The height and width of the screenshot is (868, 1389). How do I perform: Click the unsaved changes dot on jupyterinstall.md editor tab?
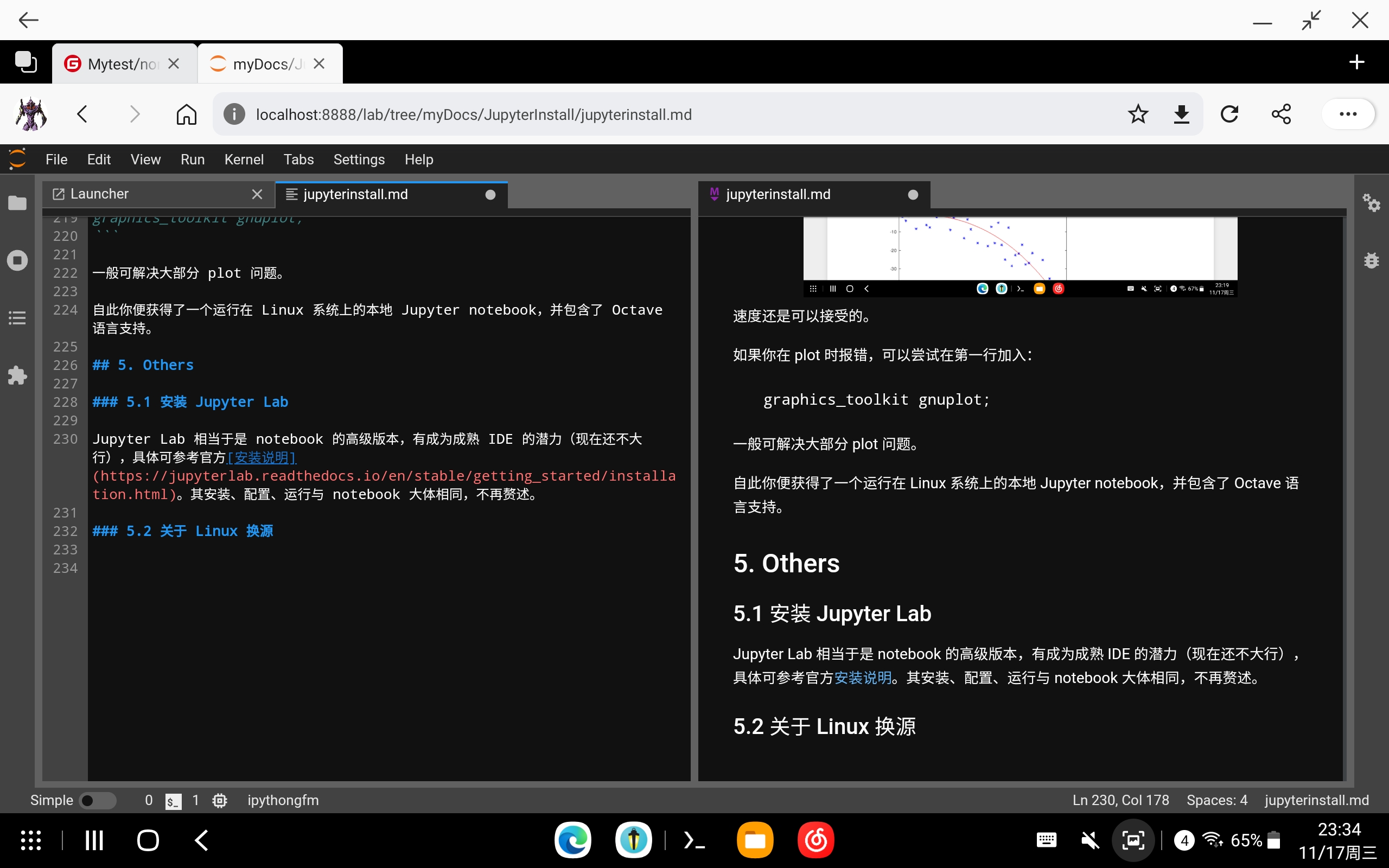click(490, 195)
